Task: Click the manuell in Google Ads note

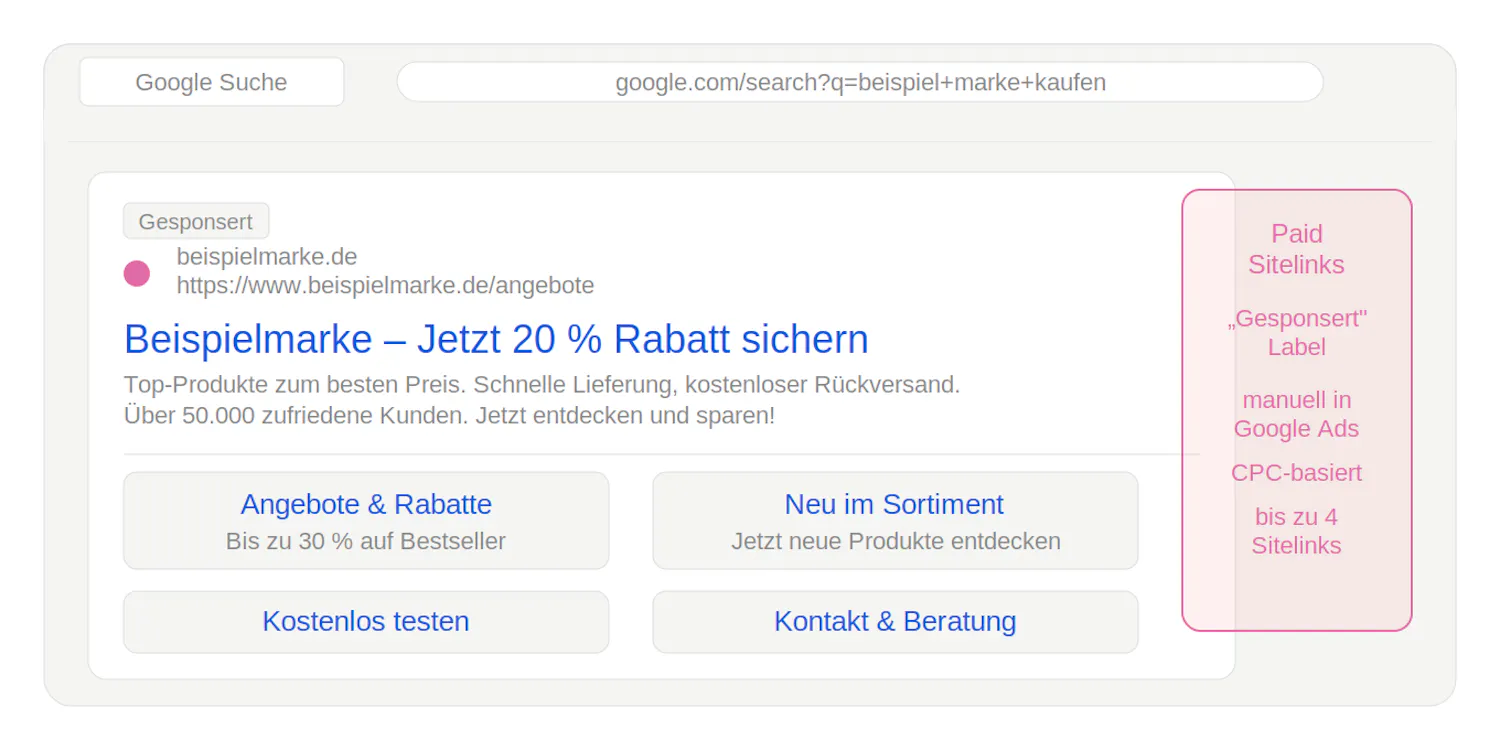Action: click(x=1296, y=414)
